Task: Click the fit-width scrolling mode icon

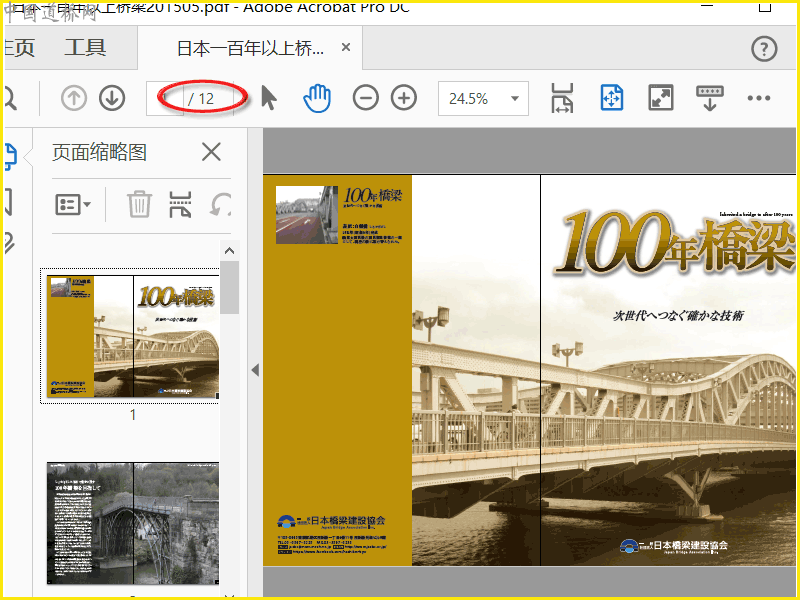Action: click(x=562, y=98)
